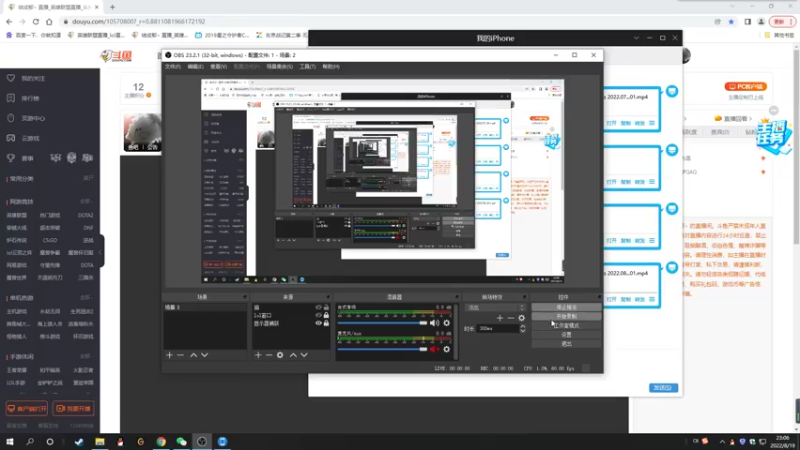The height and width of the screenshot is (450, 800).
Task: Adjust the desktop audio volume slider
Action: click(382, 323)
